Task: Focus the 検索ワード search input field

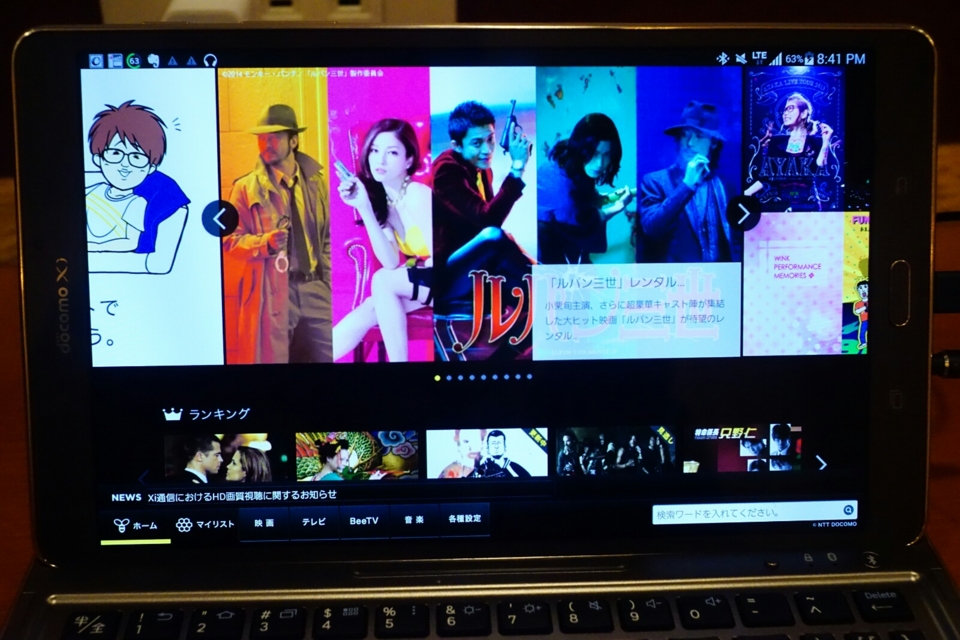Action: click(x=754, y=512)
